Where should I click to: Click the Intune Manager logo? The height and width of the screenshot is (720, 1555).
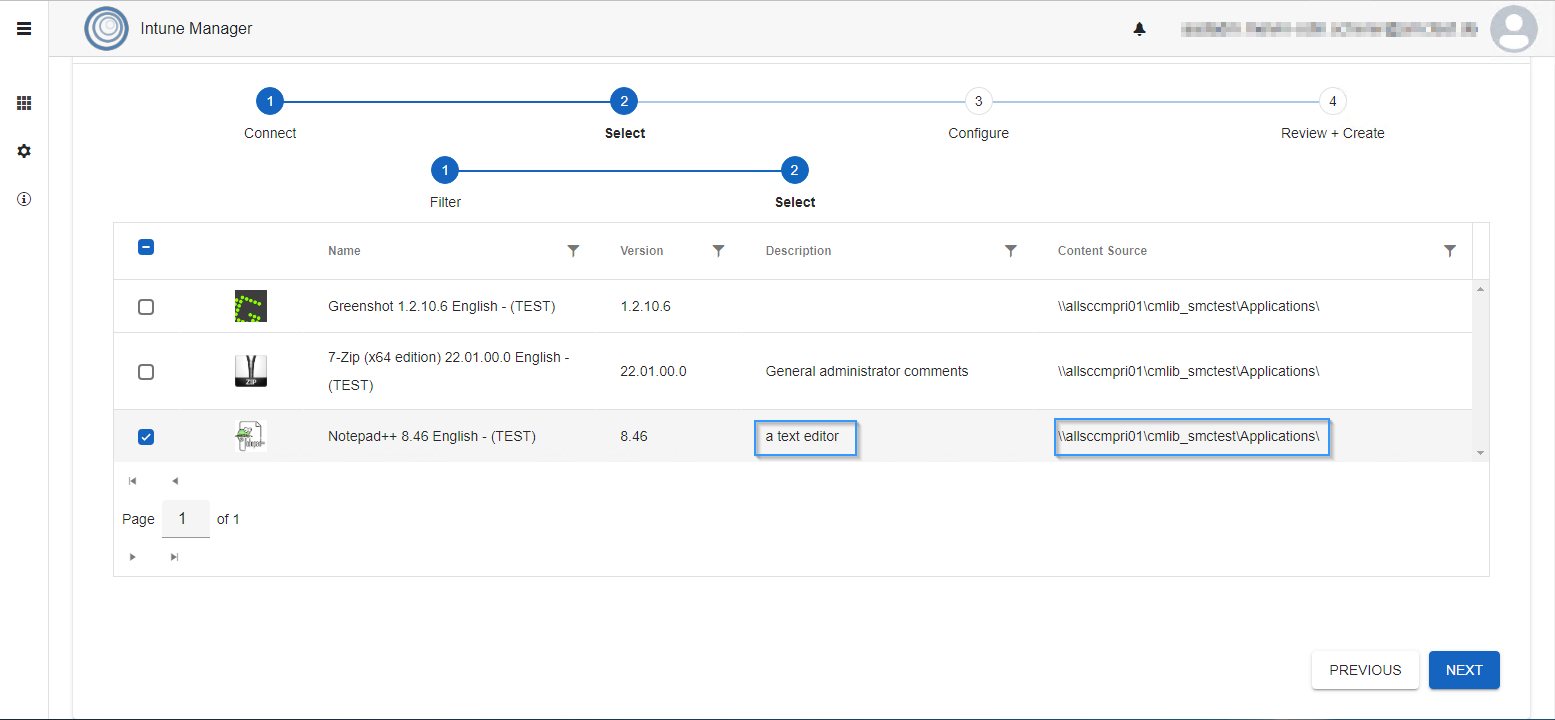106,29
